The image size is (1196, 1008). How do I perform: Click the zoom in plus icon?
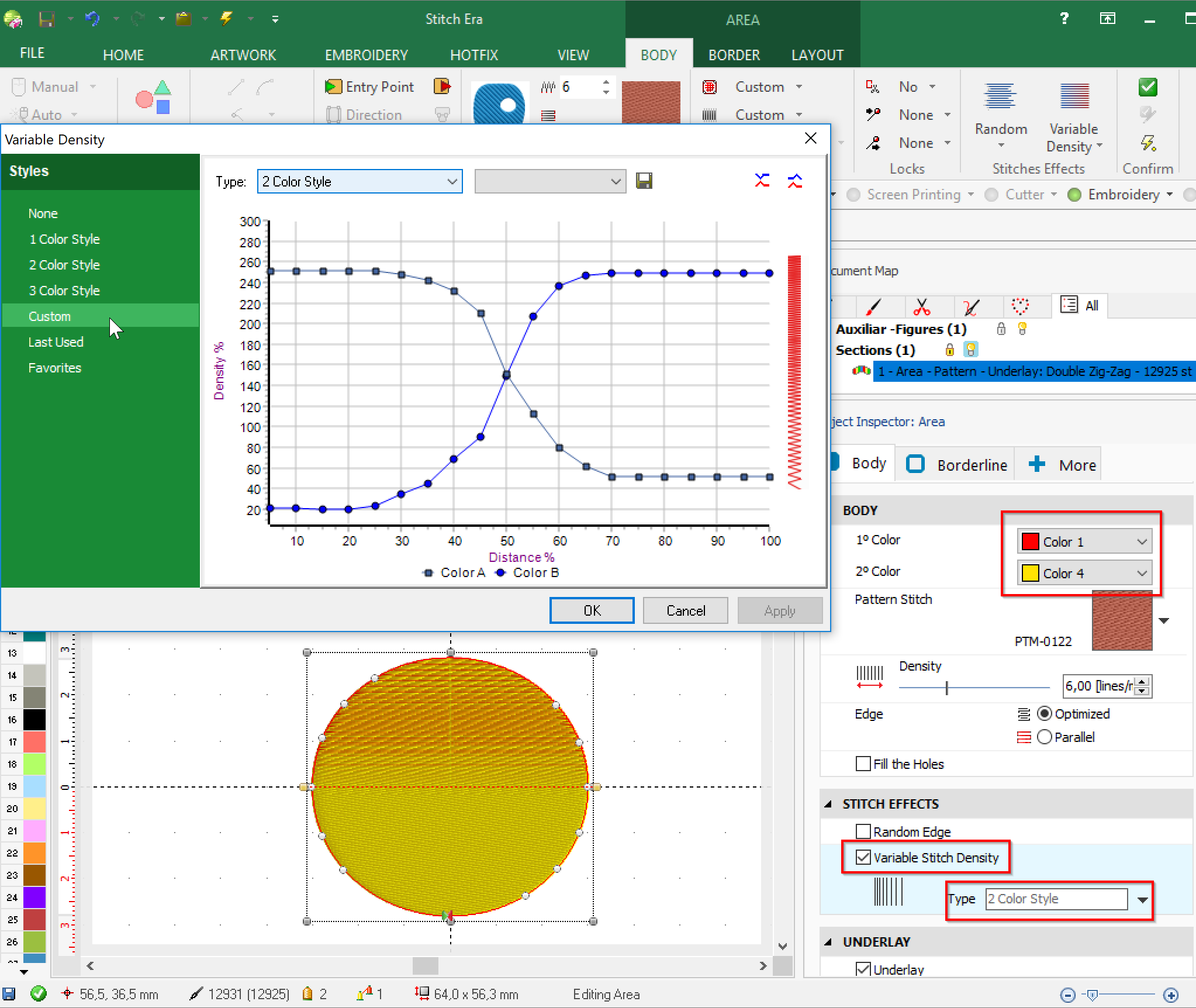pos(1170,995)
